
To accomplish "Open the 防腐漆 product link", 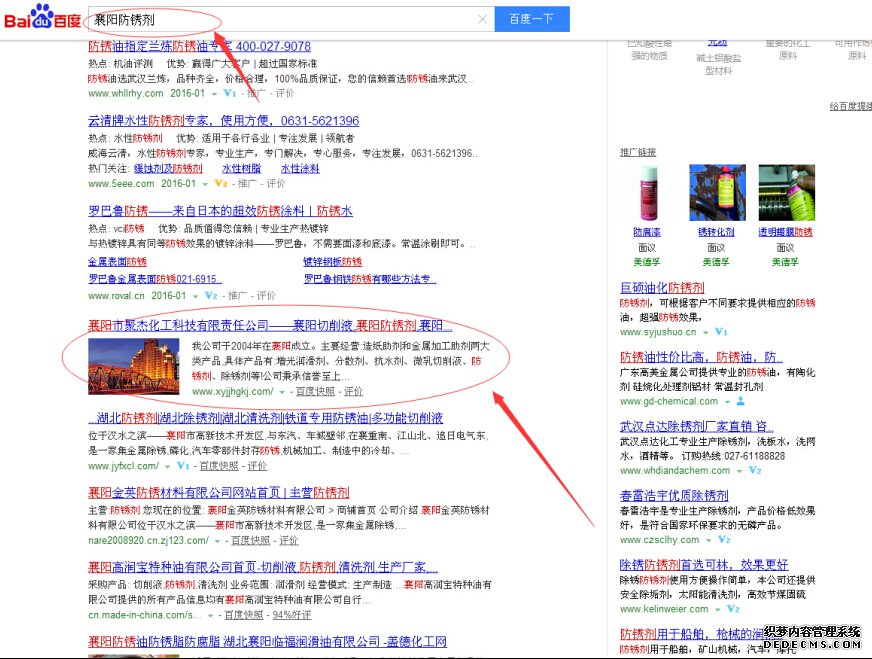I will (647, 232).
